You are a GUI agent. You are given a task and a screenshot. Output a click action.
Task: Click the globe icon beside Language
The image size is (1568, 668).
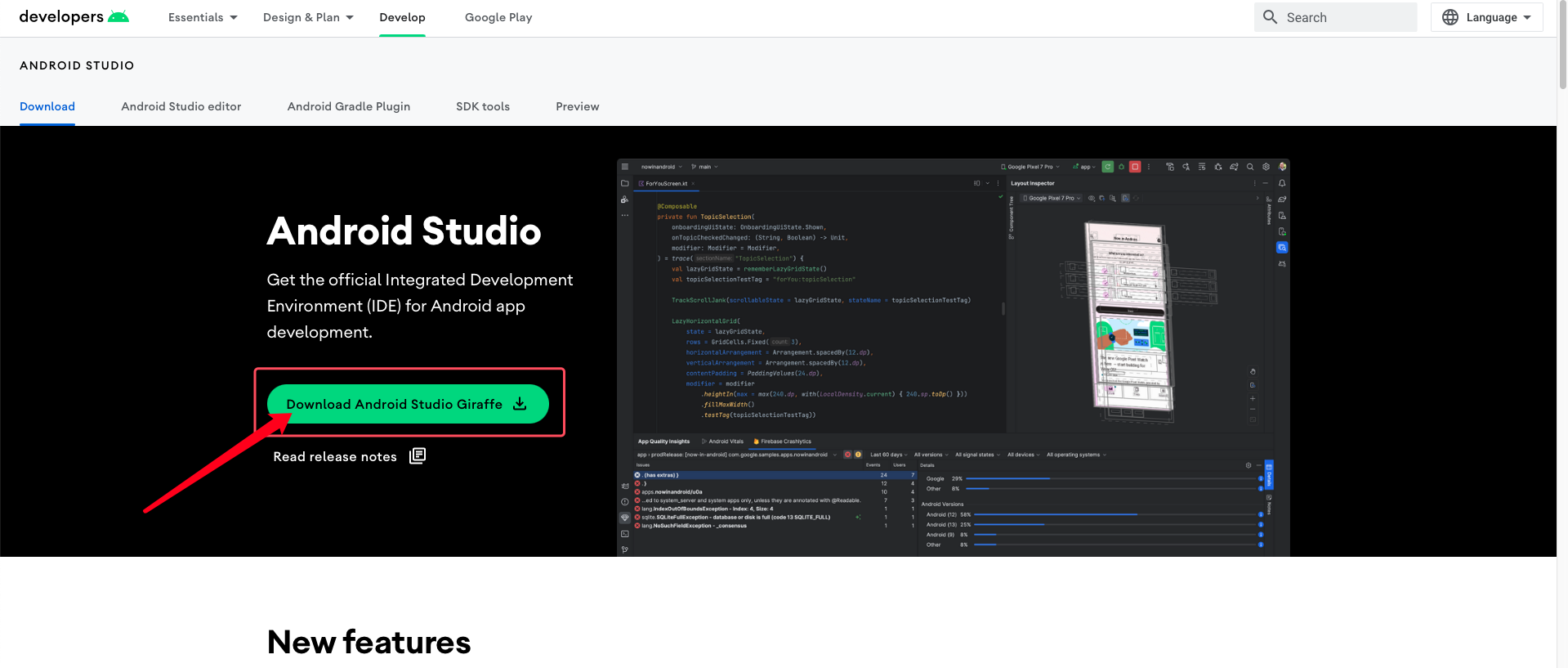point(1450,17)
